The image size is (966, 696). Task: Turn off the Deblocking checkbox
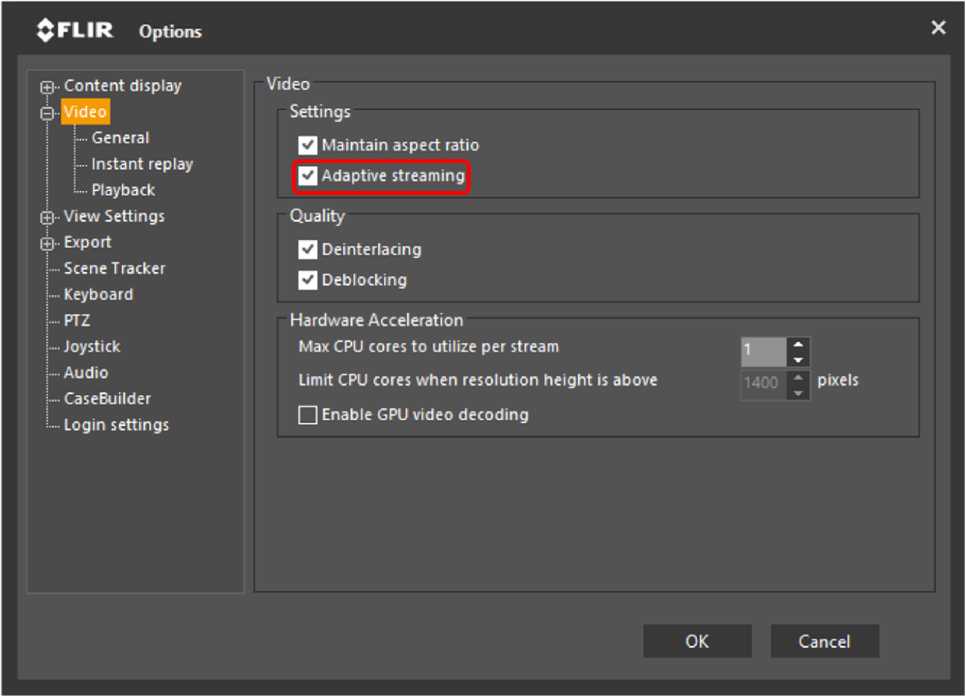pyautogui.click(x=308, y=280)
